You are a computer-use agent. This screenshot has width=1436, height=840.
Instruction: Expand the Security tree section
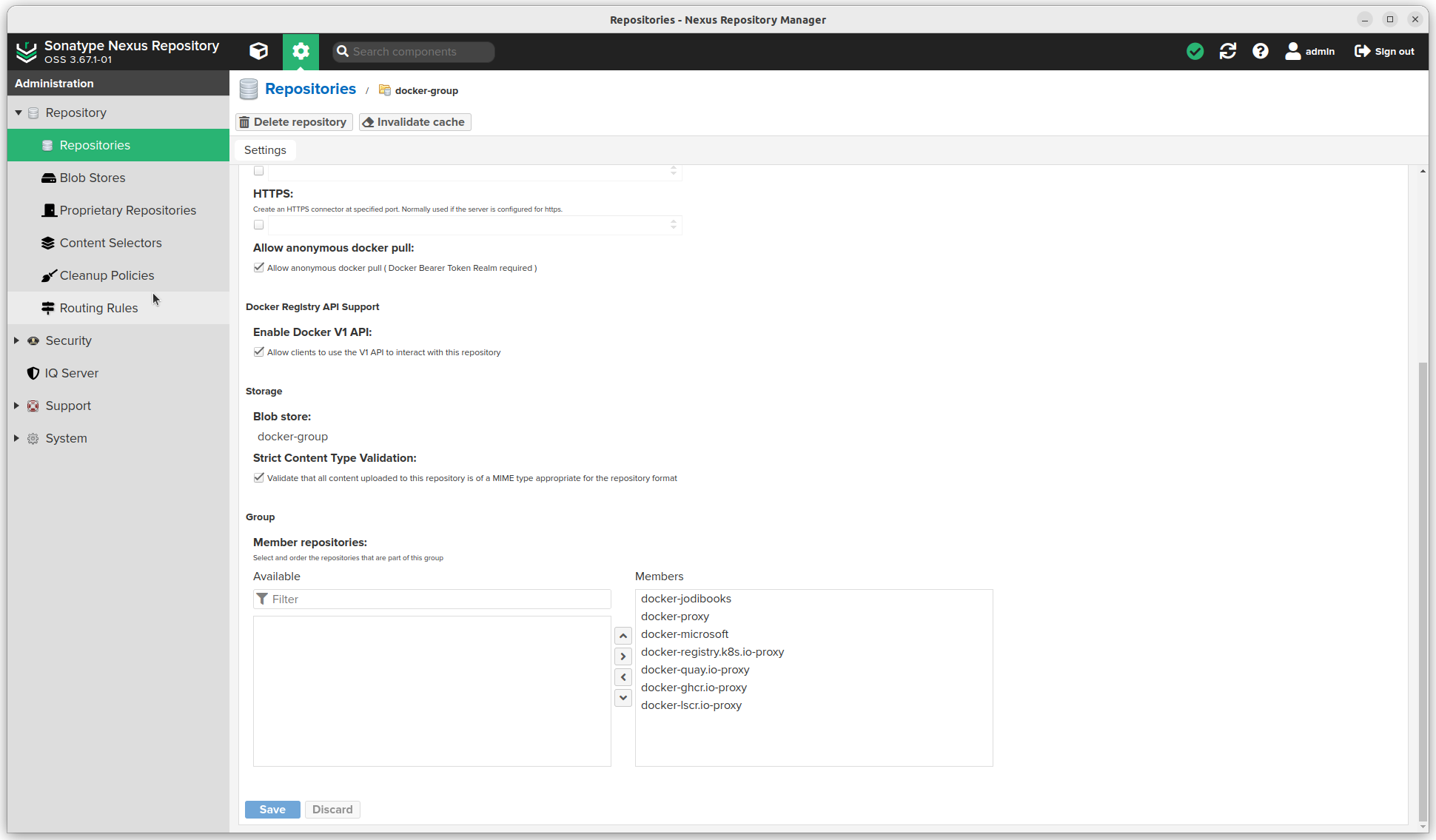pos(16,340)
